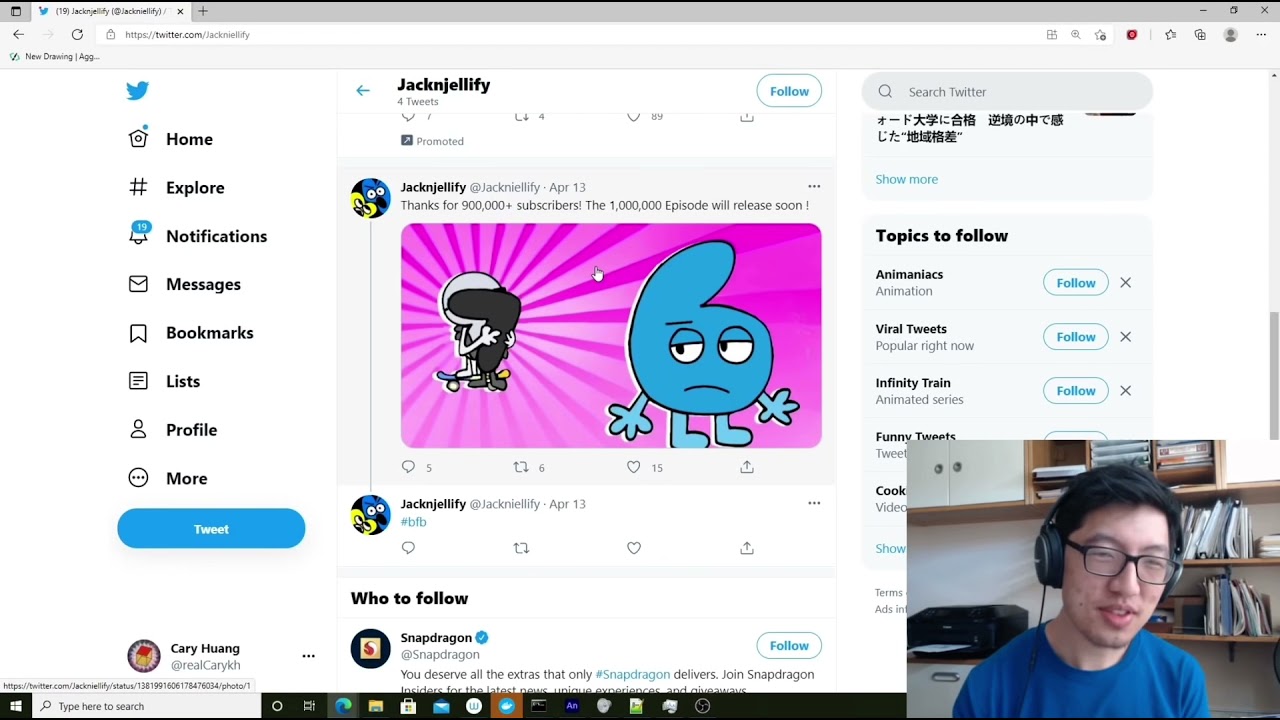
Task: Open the Snapdragon profile avatar
Action: point(370,649)
